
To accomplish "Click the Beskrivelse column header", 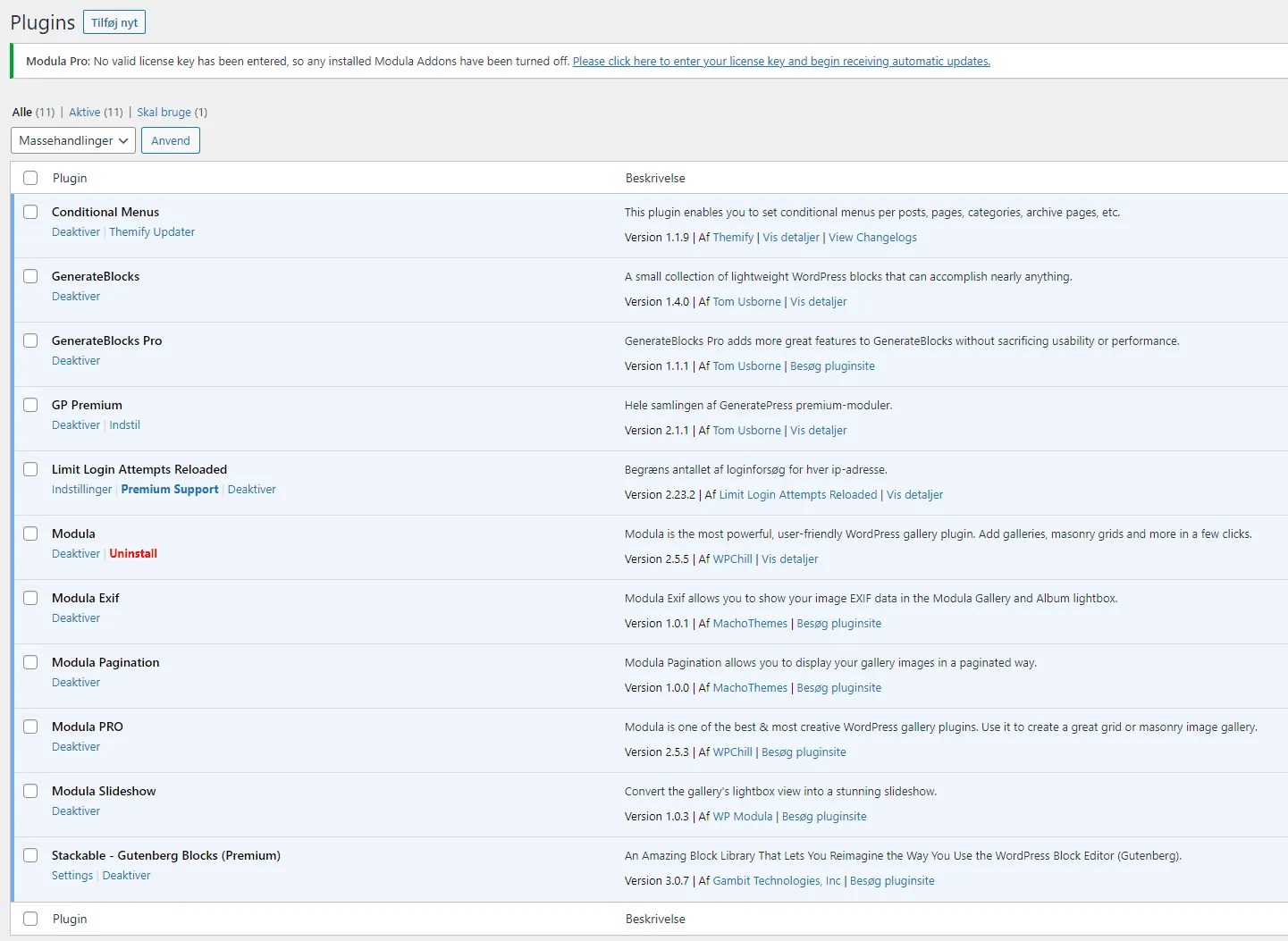I will [x=655, y=178].
